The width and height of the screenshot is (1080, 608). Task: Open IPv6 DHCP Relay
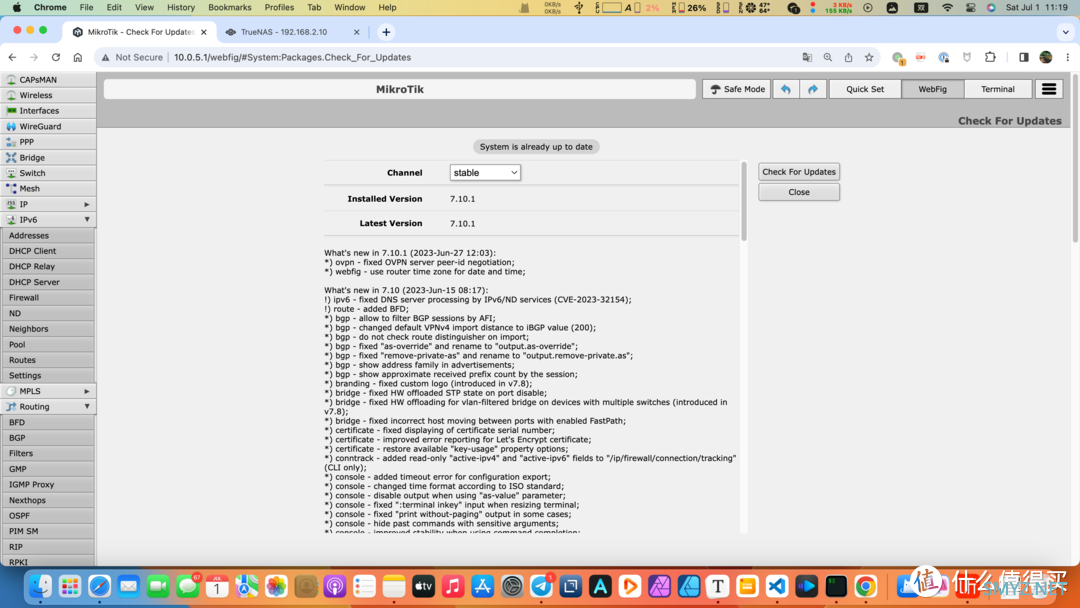(x=48, y=266)
